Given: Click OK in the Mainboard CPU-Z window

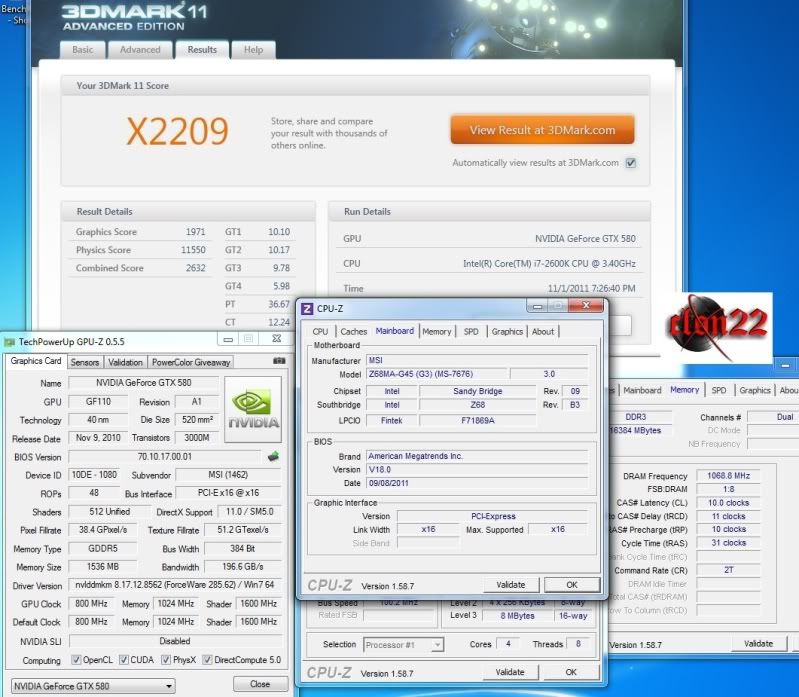Looking at the screenshot, I should pos(572,585).
